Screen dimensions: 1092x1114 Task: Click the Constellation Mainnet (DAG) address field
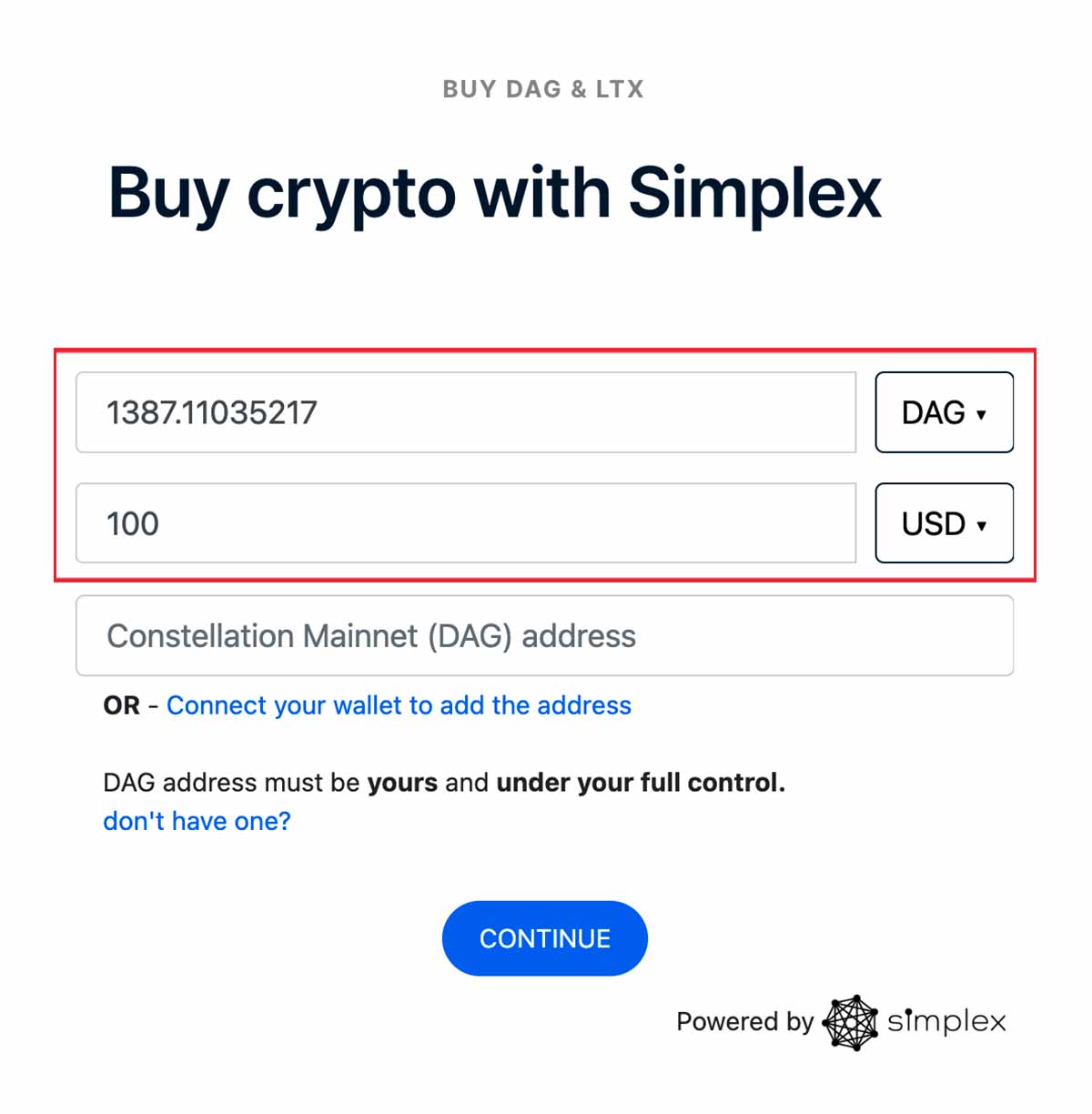(x=544, y=635)
